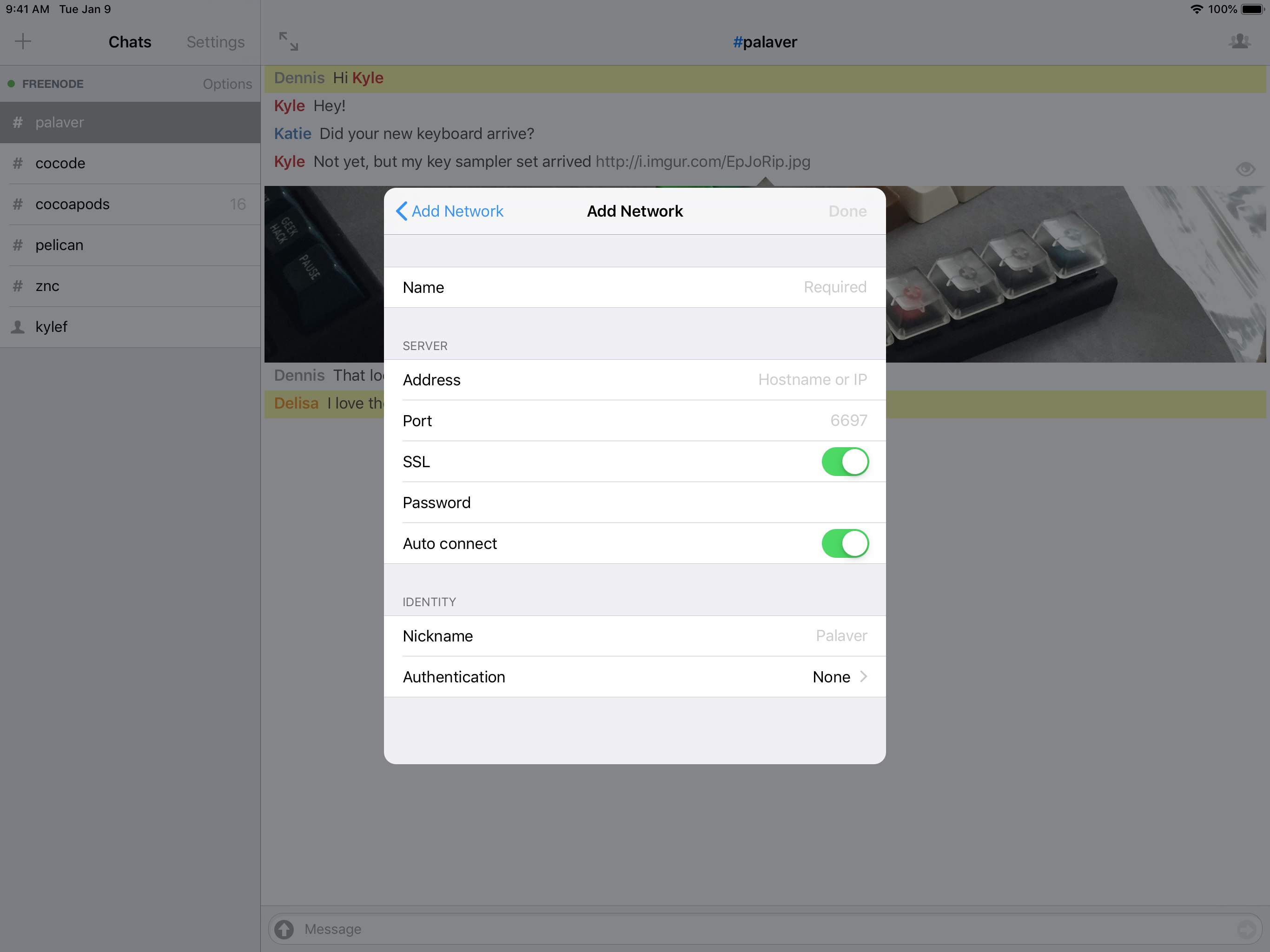Open the cocoapods channel

coord(73,204)
